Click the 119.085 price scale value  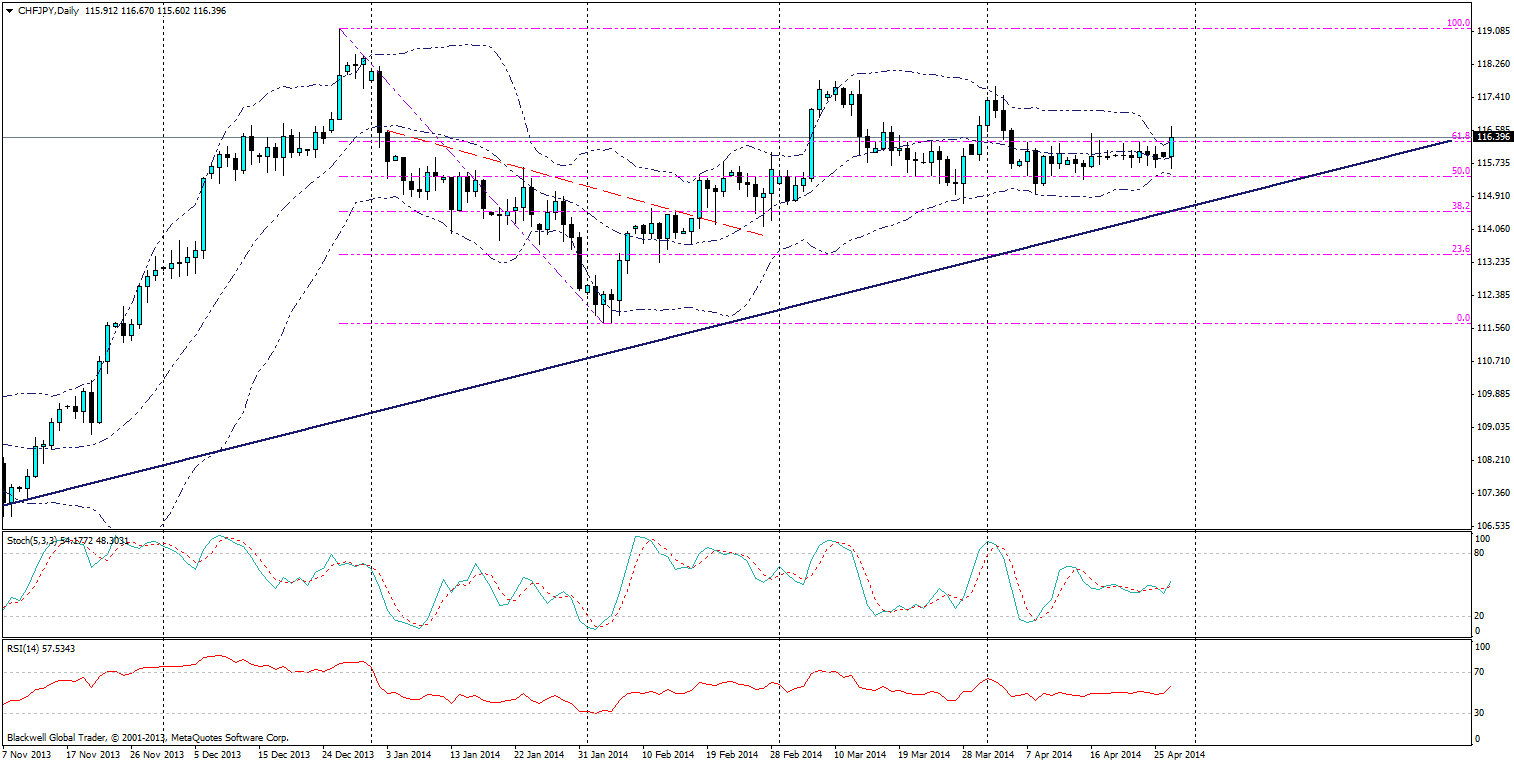coord(1492,31)
